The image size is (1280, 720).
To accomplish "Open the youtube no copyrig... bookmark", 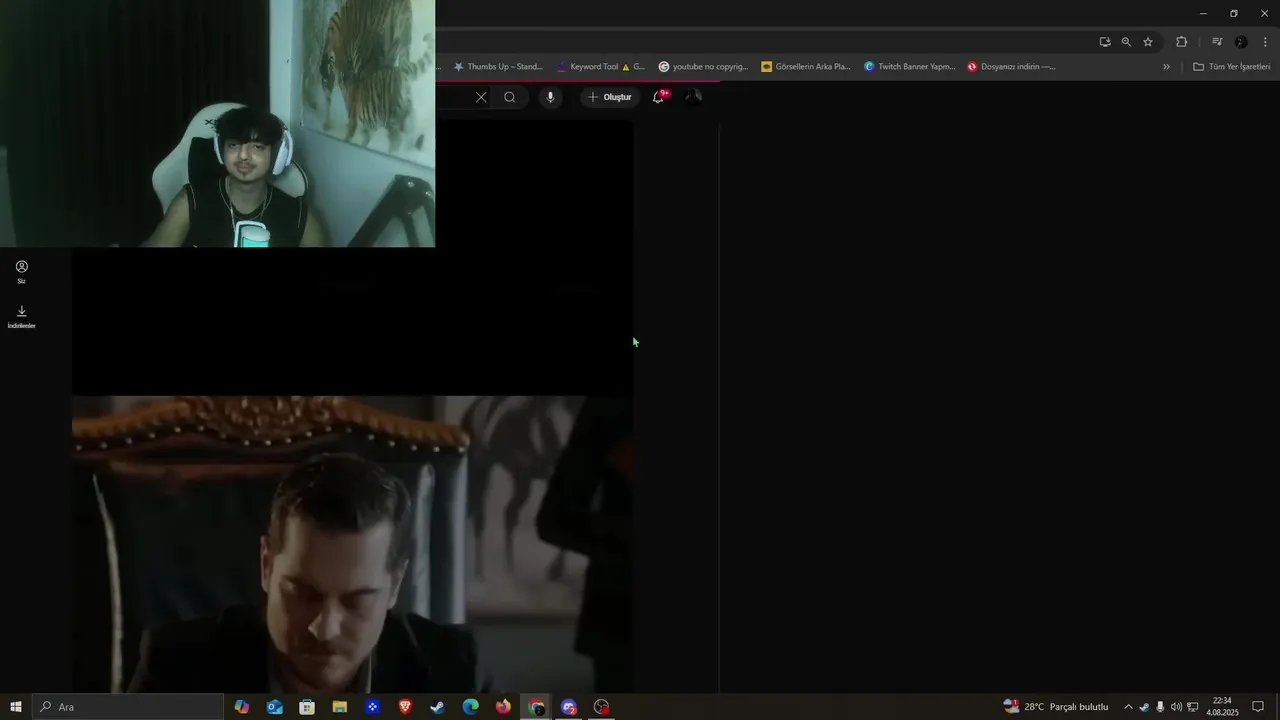I will coord(704,67).
